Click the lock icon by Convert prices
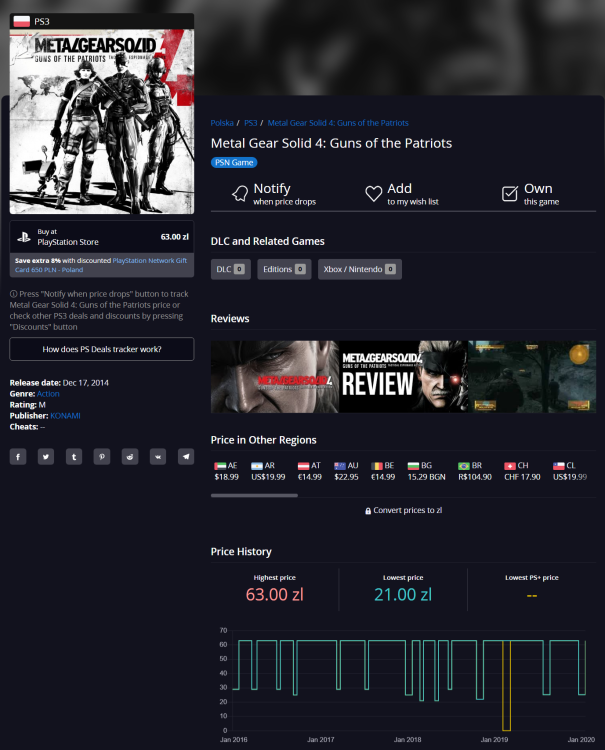 point(368,511)
